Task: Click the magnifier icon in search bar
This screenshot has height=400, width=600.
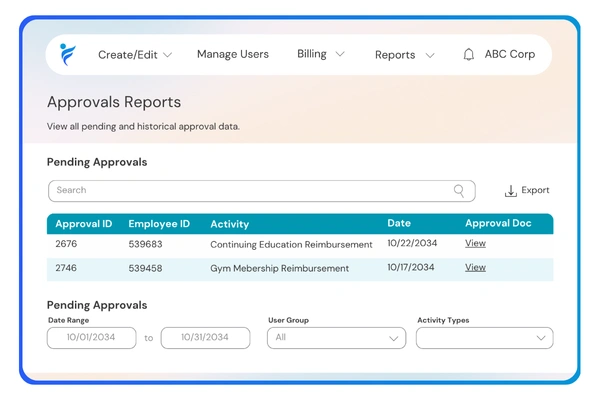Action: point(459,190)
